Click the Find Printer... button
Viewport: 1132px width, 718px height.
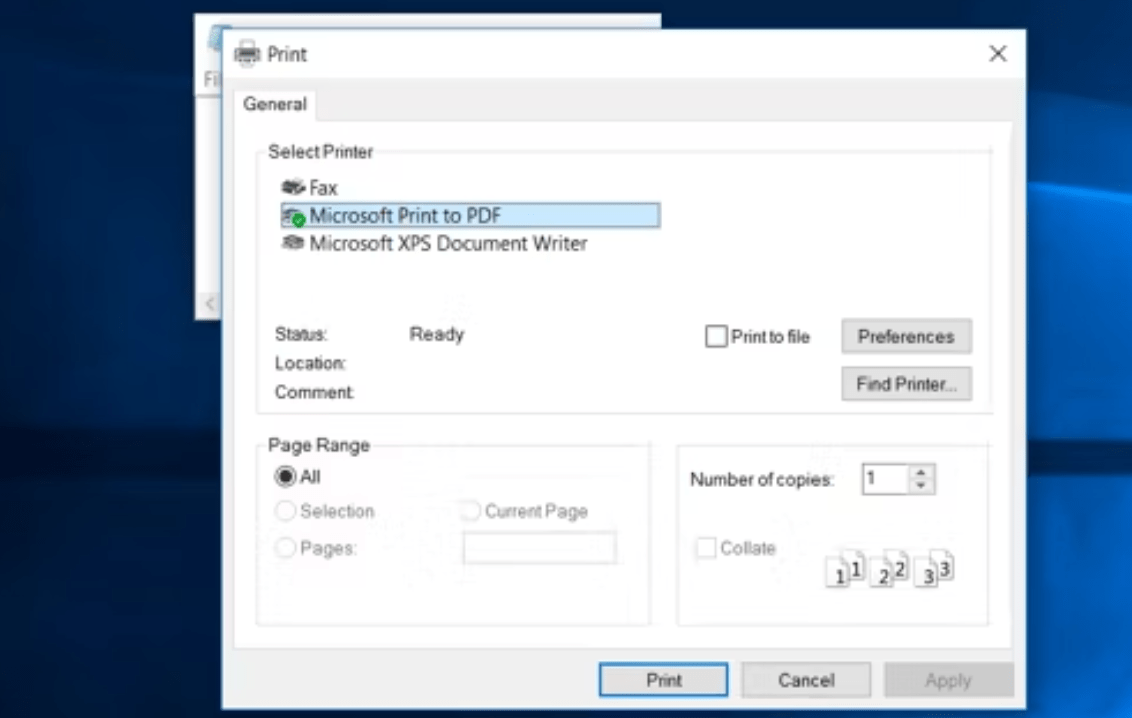pyautogui.click(x=906, y=384)
